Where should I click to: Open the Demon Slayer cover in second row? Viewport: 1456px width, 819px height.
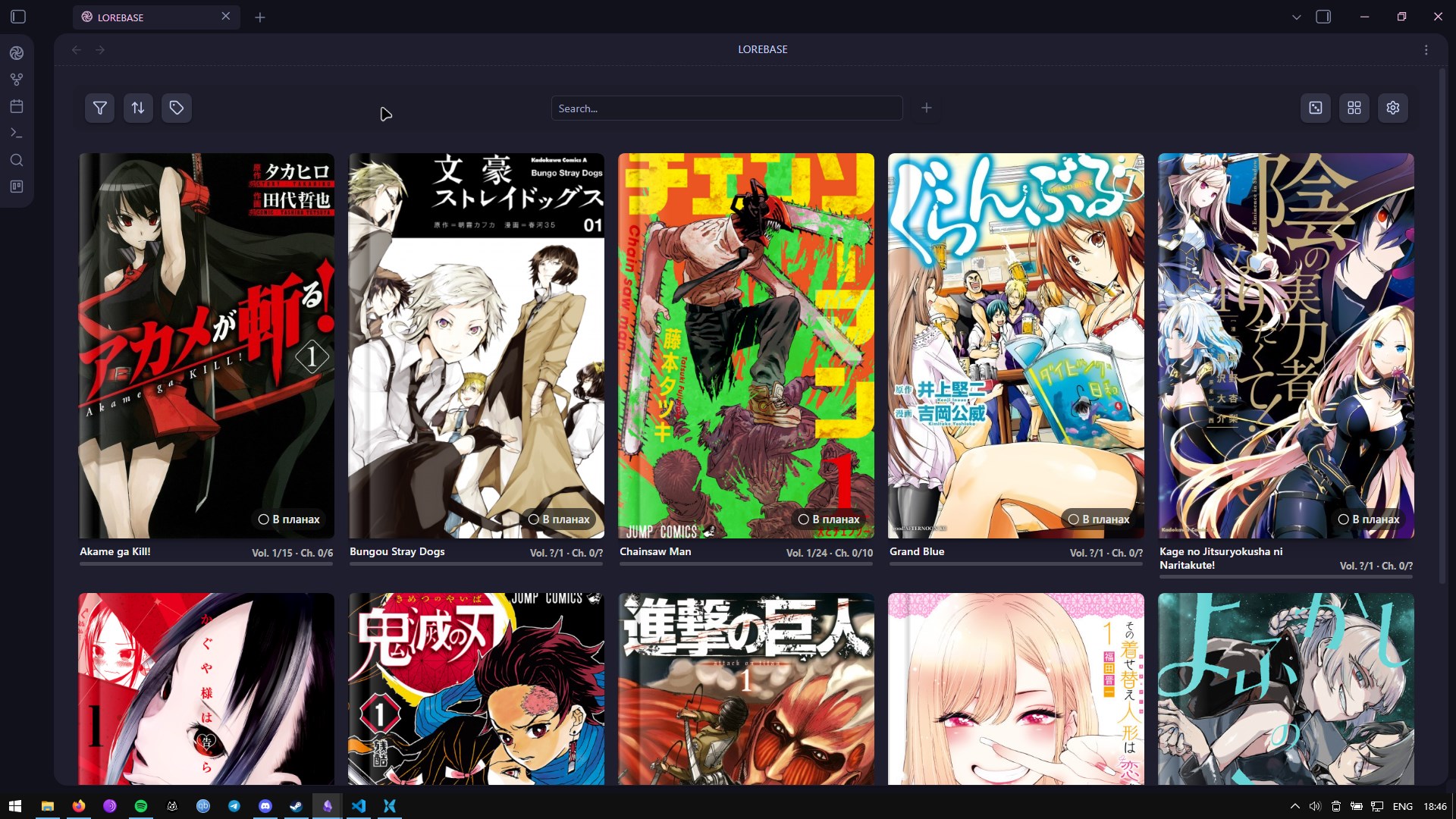[476, 689]
